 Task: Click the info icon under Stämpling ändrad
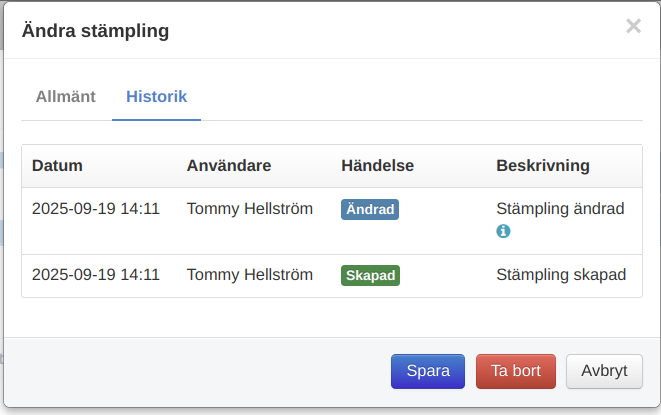click(x=504, y=231)
